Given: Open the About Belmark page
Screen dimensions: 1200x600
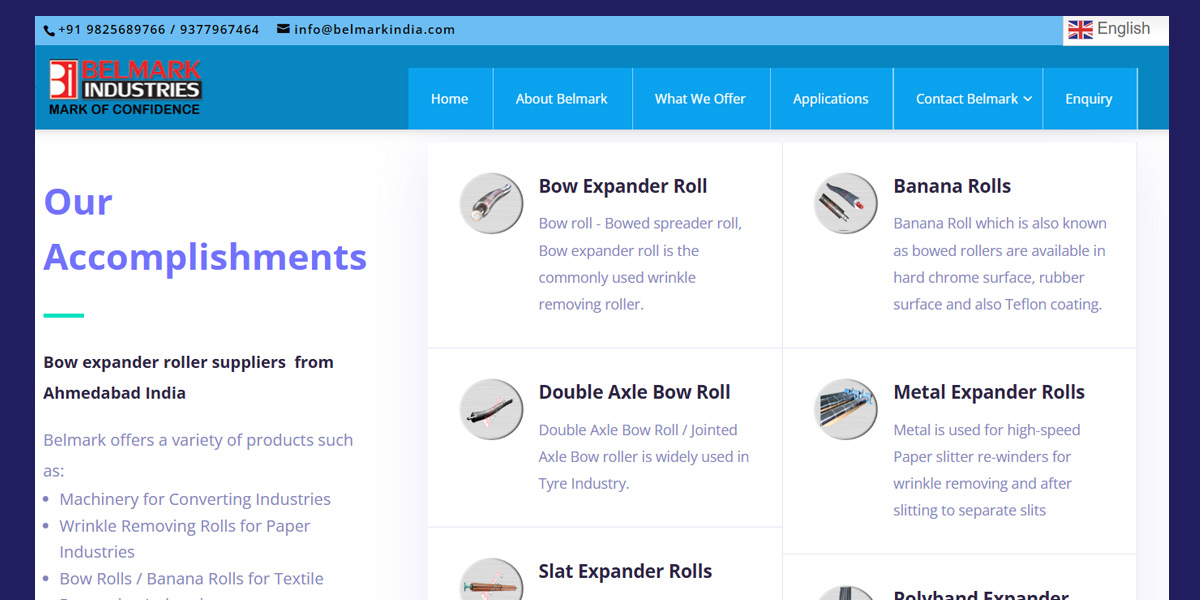Looking at the screenshot, I should coord(561,99).
